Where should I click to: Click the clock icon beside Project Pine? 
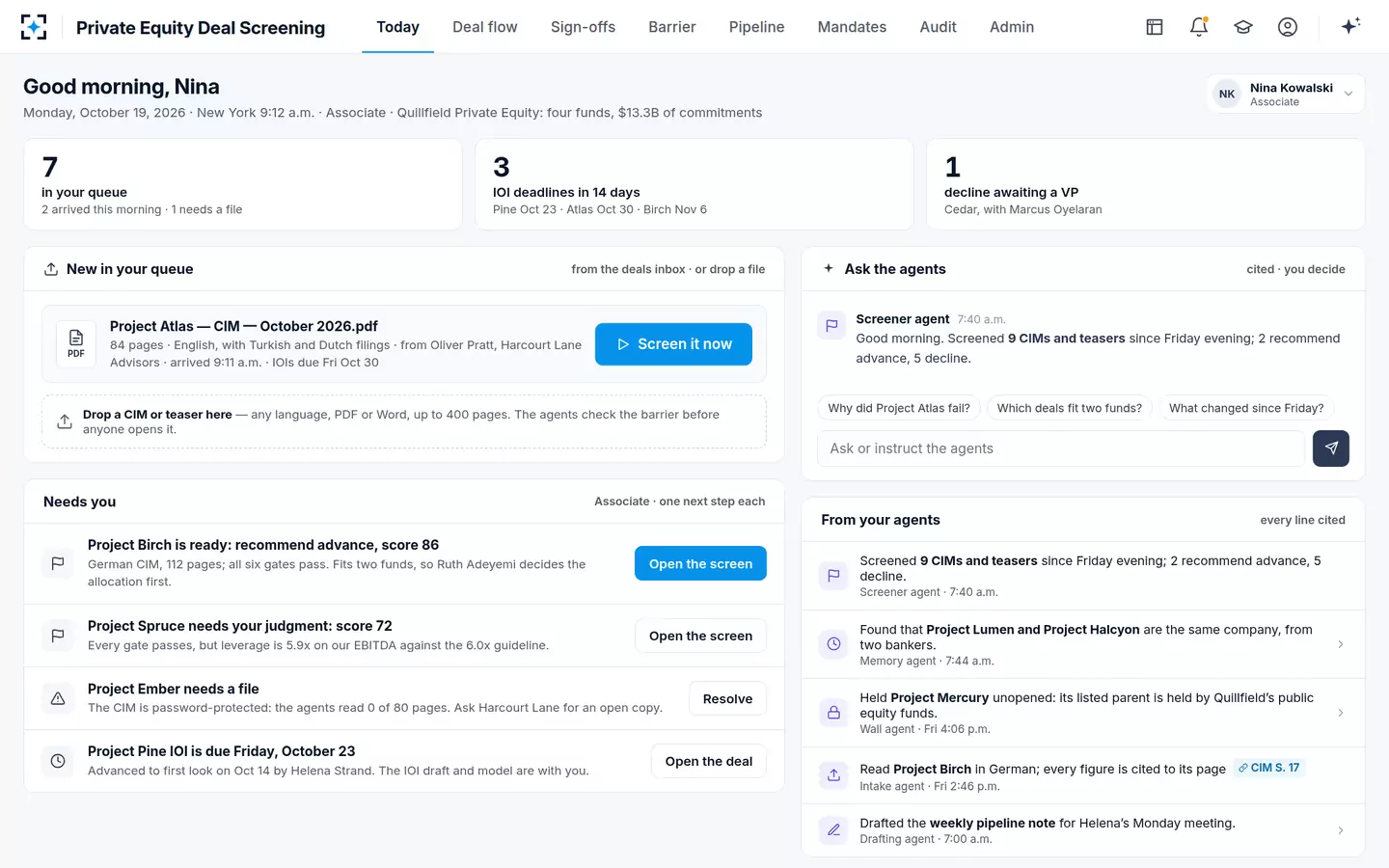pyautogui.click(x=58, y=761)
